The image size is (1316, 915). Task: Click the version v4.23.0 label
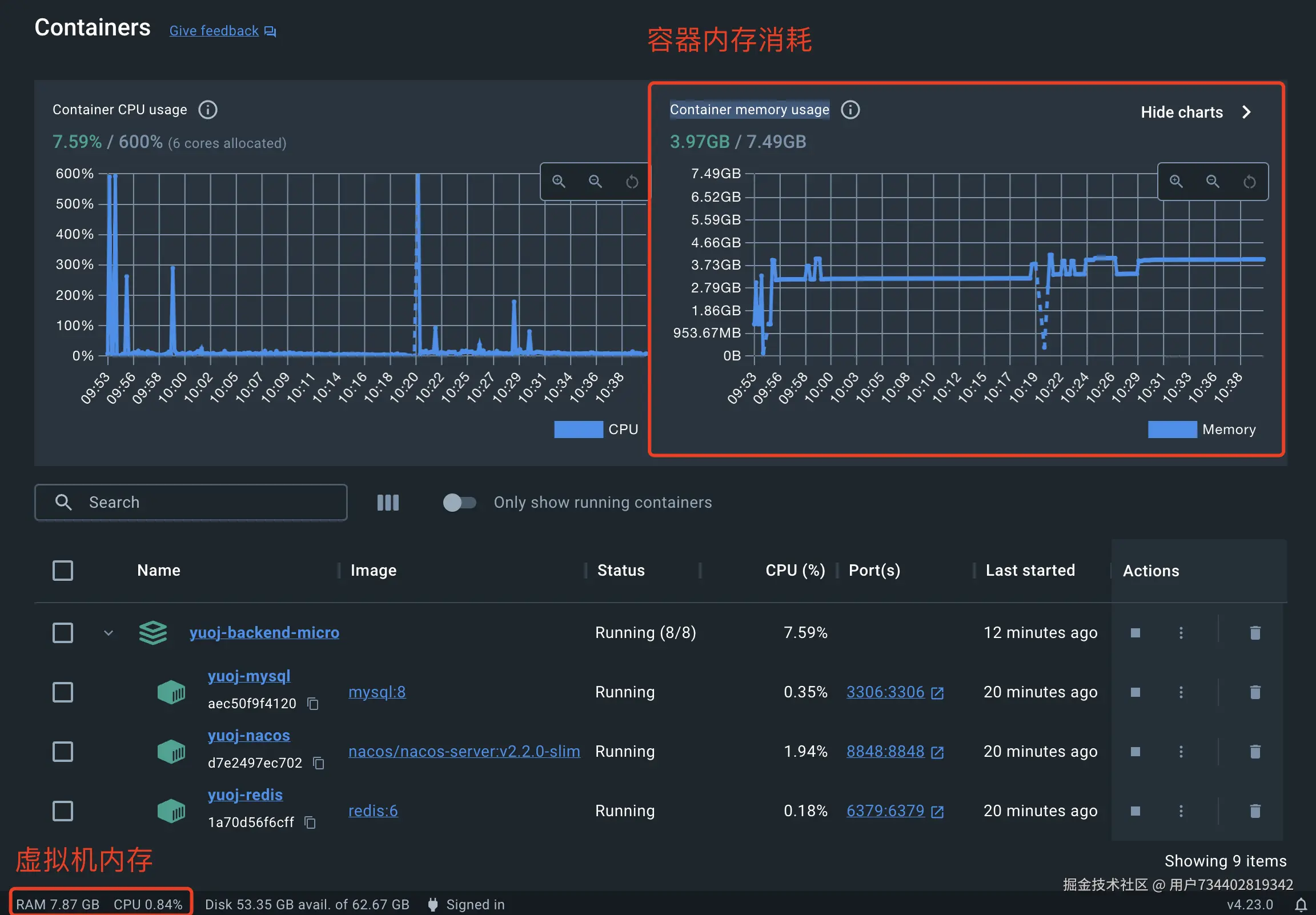pyautogui.click(x=1250, y=905)
